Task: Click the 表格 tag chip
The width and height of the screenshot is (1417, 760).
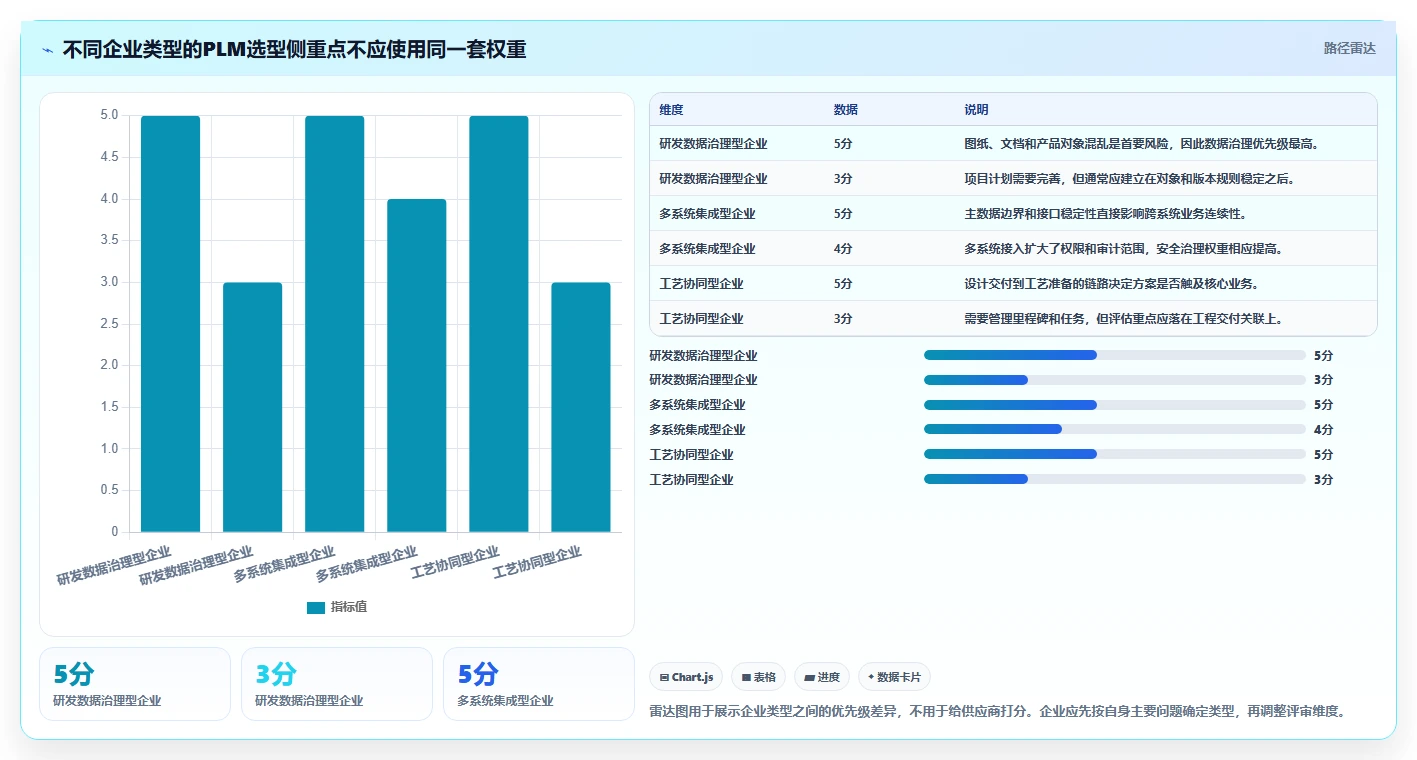Action: (x=759, y=677)
